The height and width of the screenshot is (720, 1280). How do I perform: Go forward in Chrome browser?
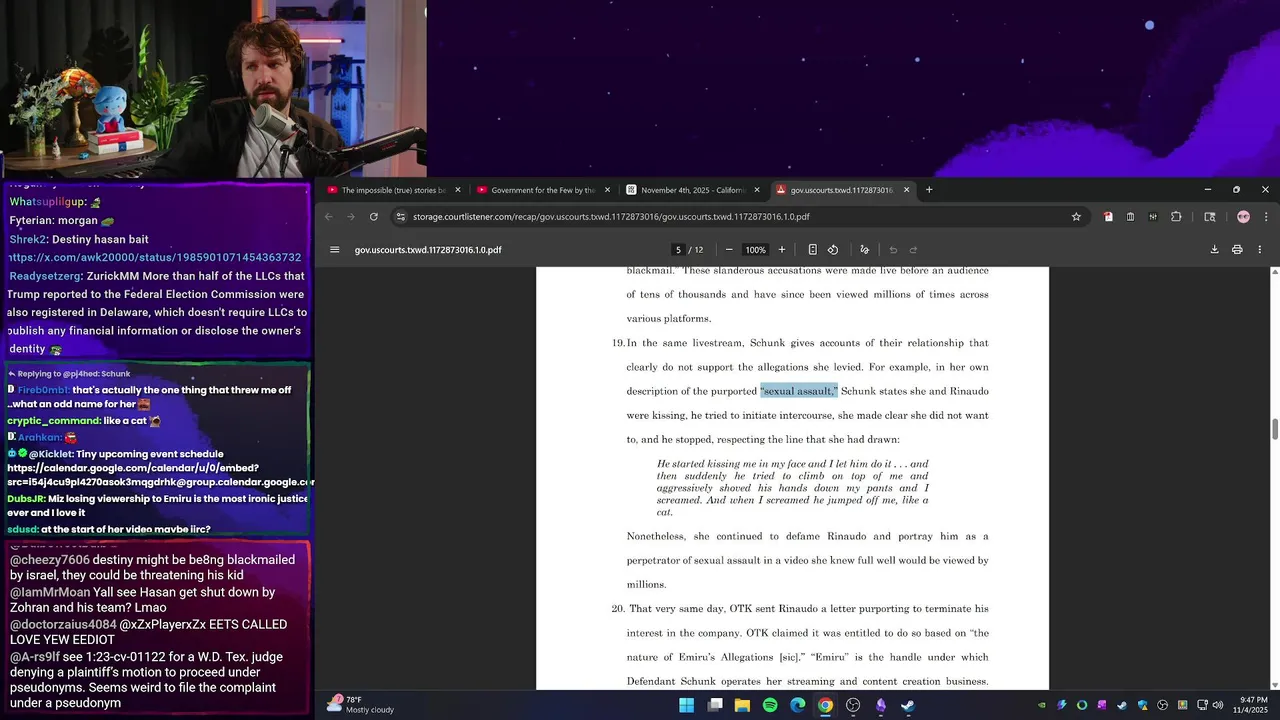[x=351, y=217]
